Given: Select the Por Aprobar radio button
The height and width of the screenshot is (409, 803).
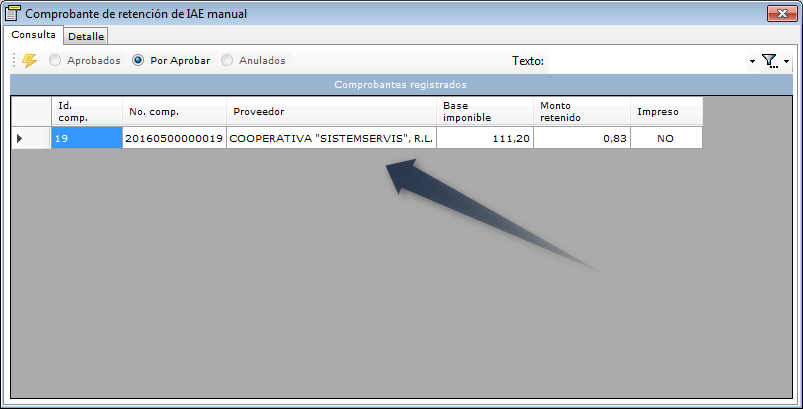Looking at the screenshot, I should (137, 60).
